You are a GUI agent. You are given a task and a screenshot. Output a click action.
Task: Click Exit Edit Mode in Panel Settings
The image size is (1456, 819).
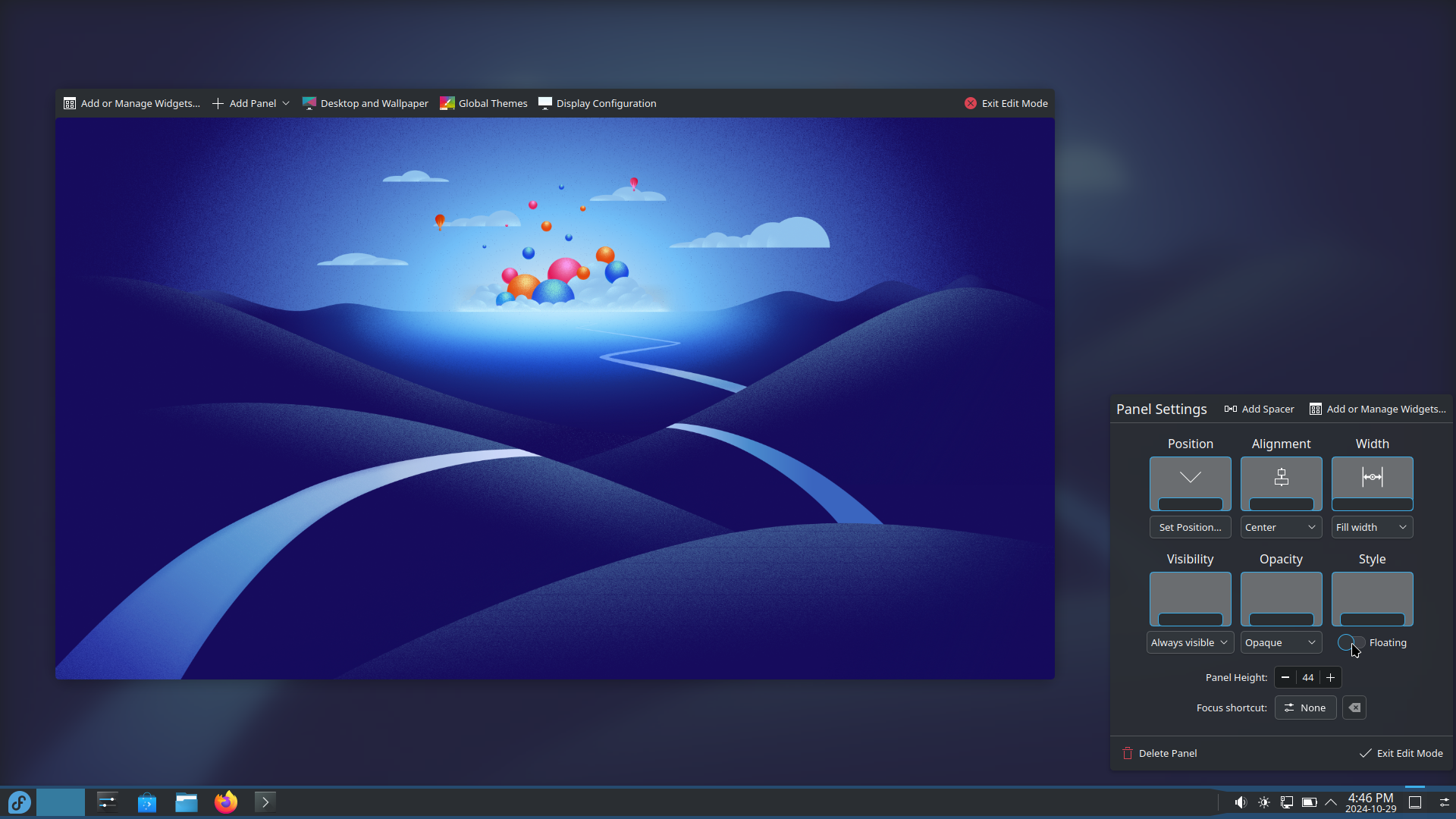[x=1401, y=753]
